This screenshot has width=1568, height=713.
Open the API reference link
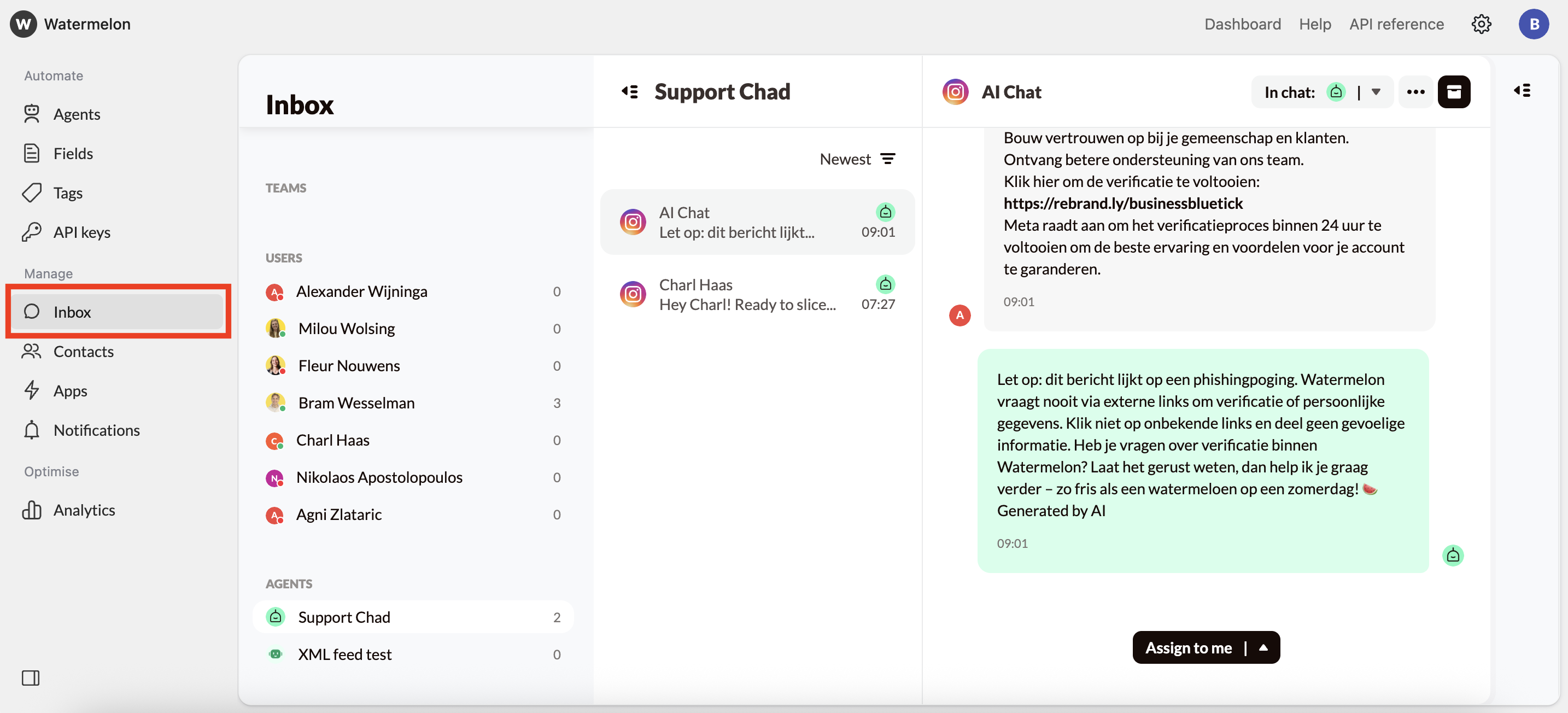tap(1396, 25)
